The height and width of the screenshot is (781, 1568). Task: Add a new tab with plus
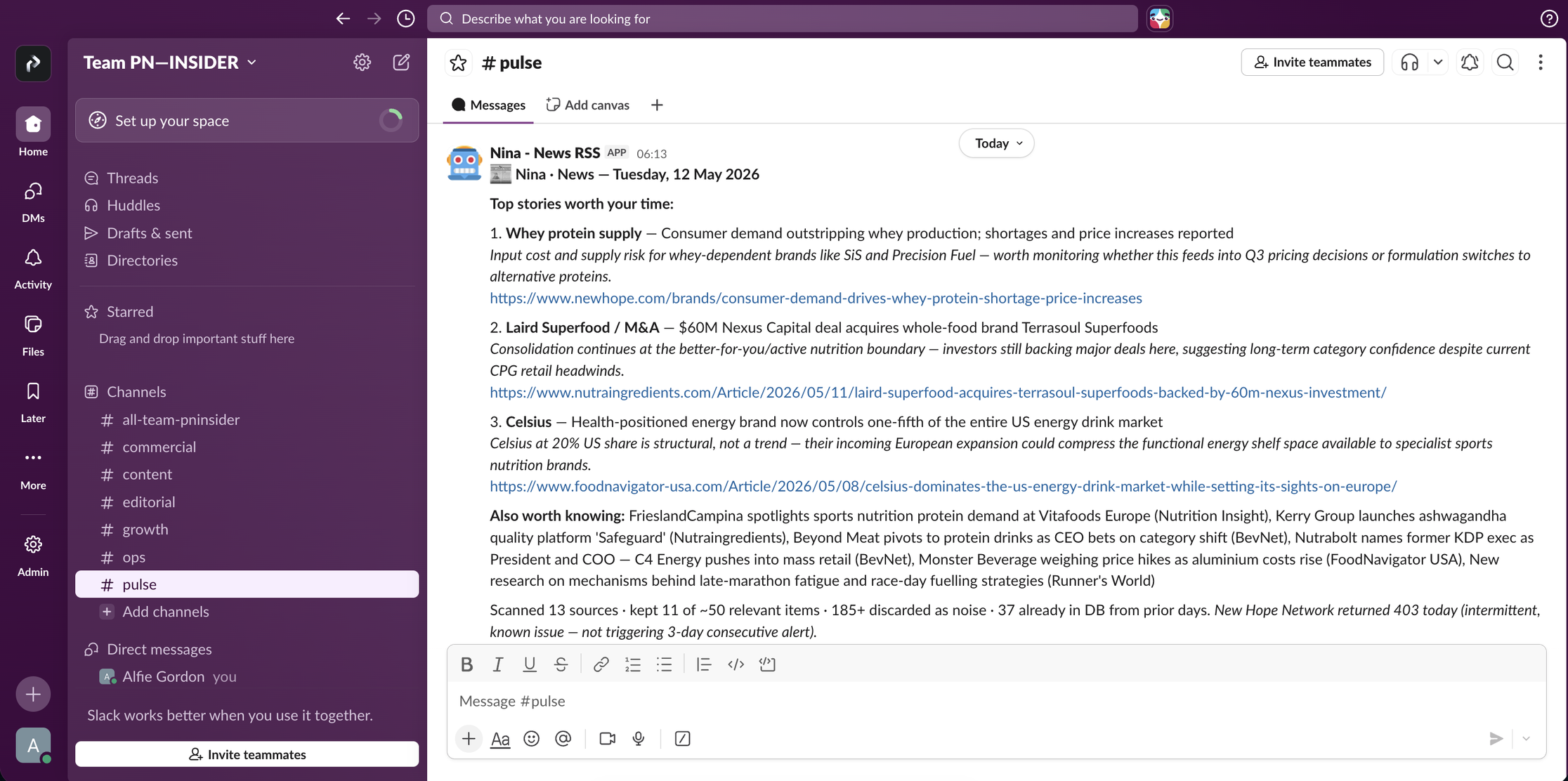[x=657, y=105]
